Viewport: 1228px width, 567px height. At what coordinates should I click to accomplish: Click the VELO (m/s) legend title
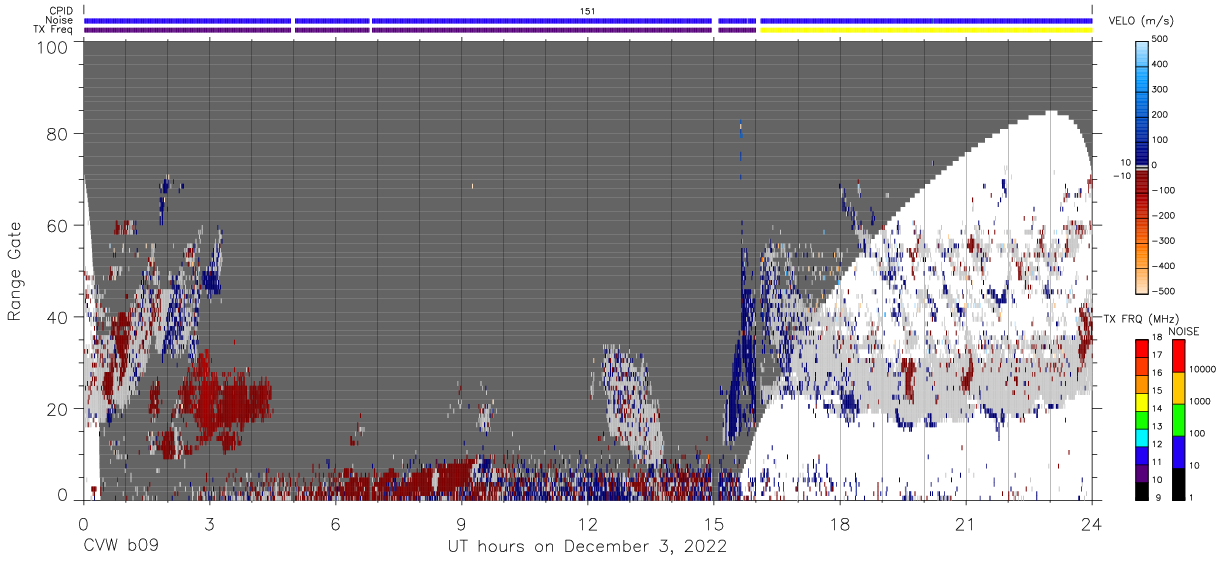coord(1141,21)
